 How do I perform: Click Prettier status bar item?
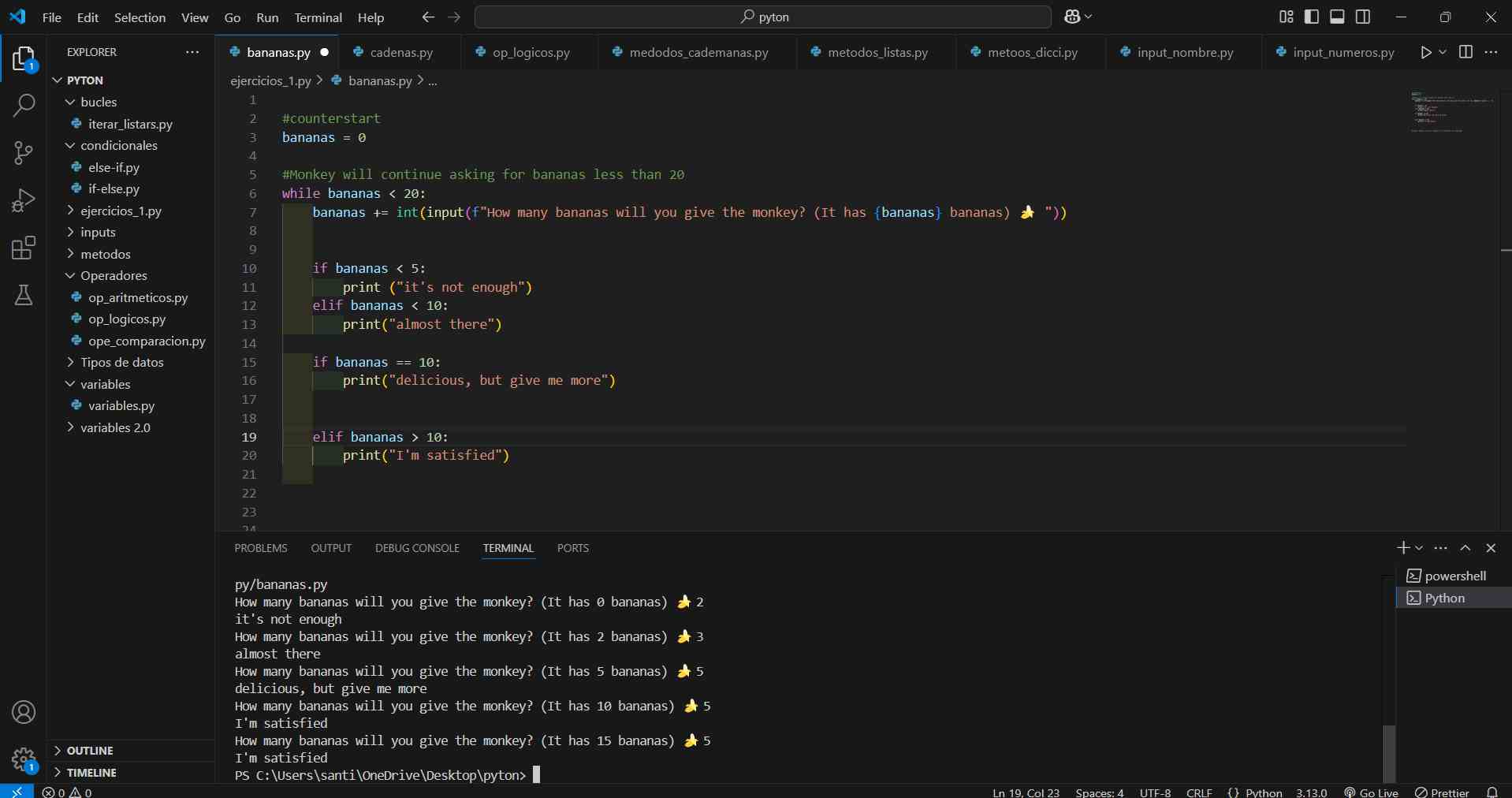click(1442, 792)
